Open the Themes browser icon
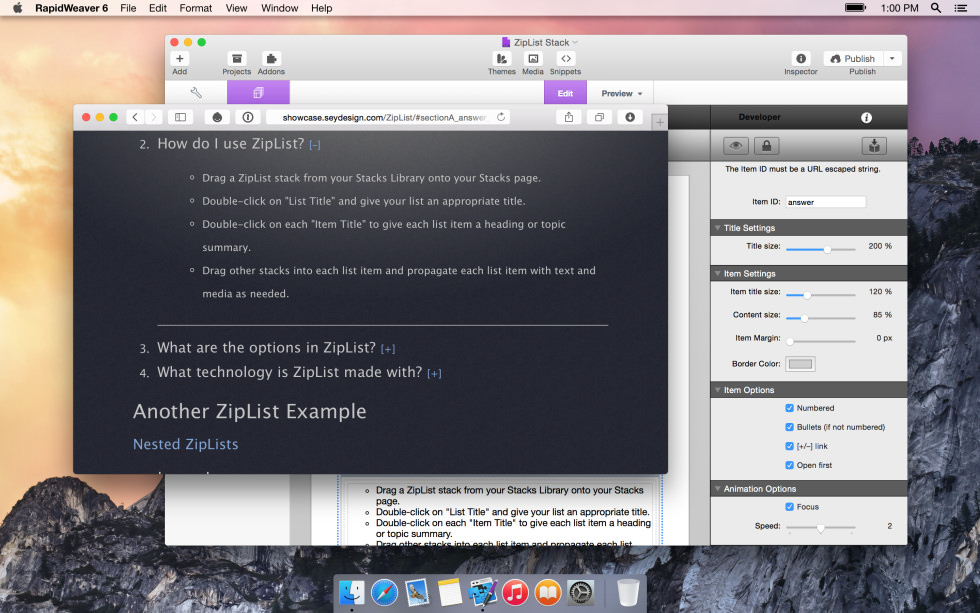This screenshot has width=980, height=613. 501,58
